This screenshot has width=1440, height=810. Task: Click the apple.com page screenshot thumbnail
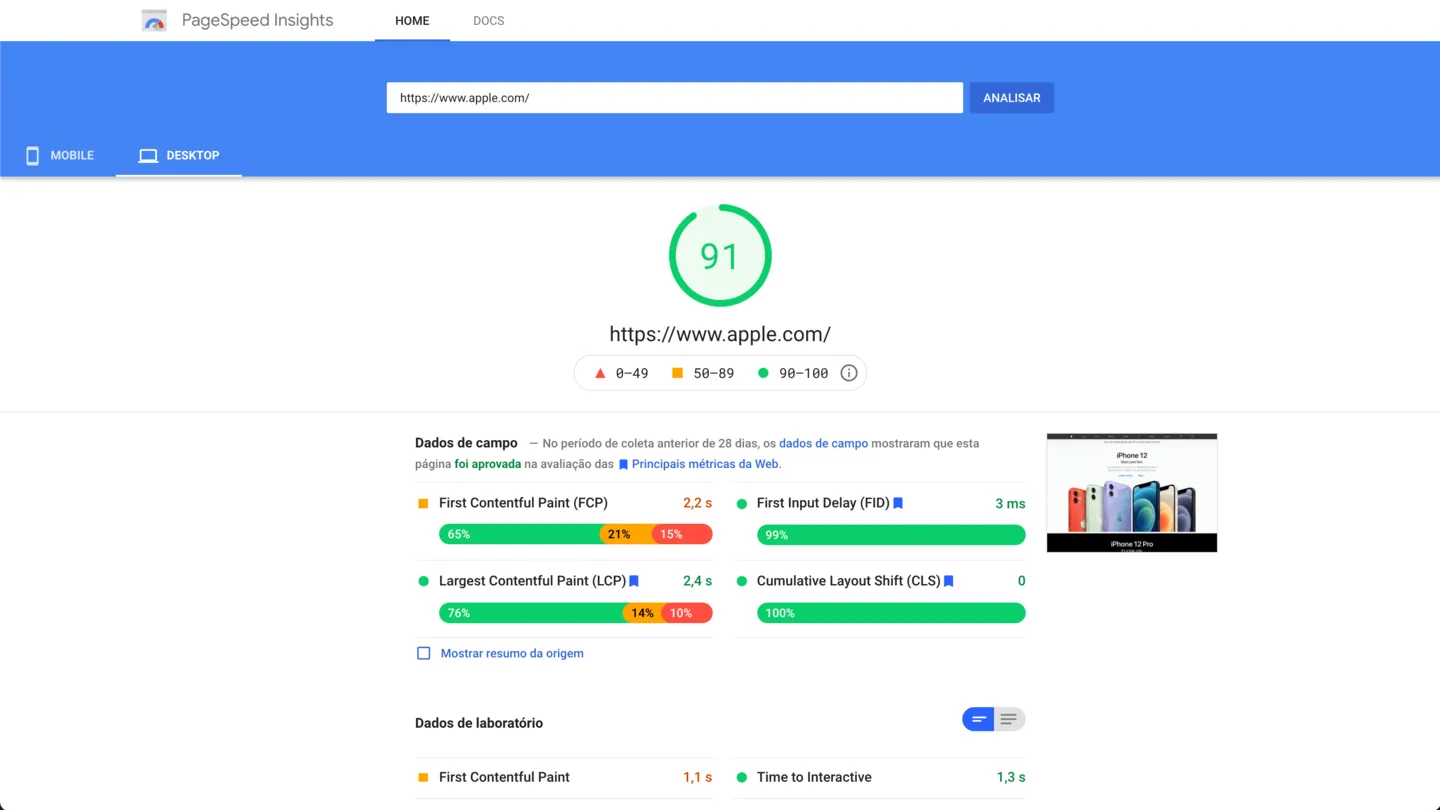[x=1132, y=493]
